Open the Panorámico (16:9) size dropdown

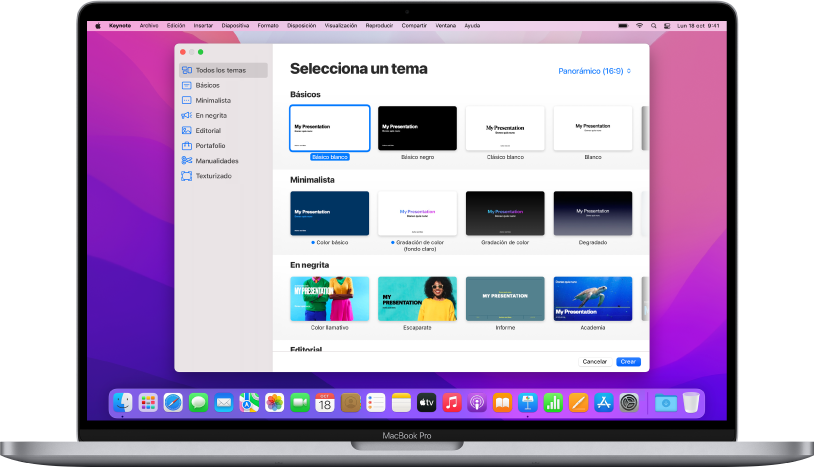594,71
